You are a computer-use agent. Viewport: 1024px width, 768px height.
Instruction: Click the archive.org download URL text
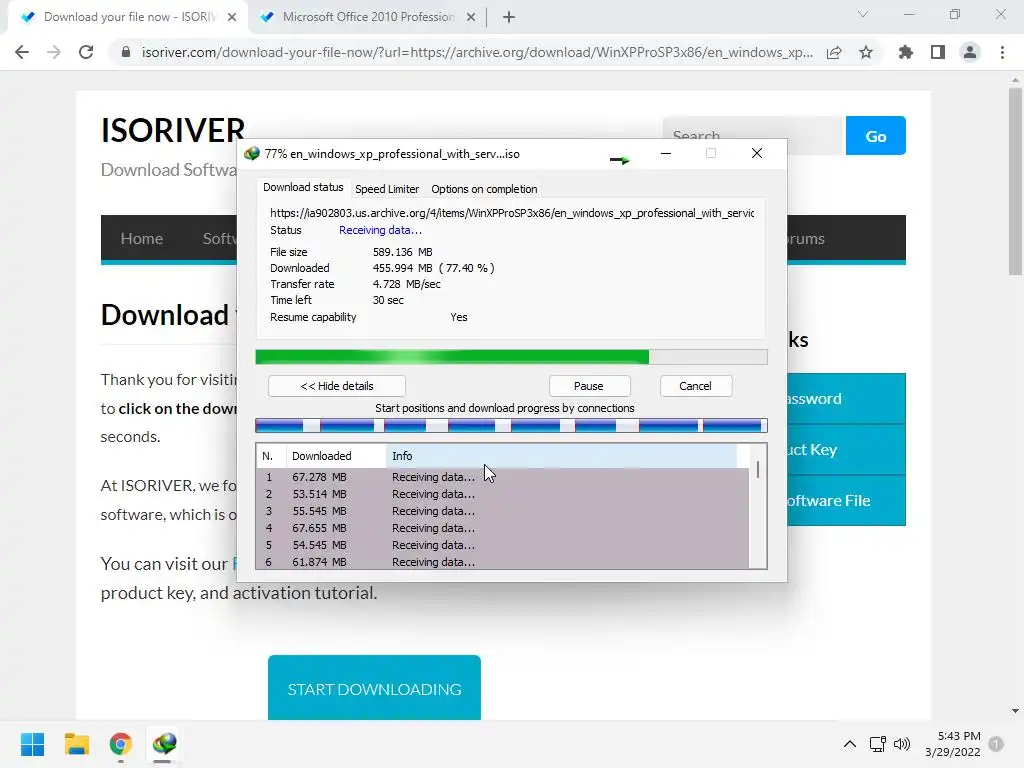coord(512,213)
